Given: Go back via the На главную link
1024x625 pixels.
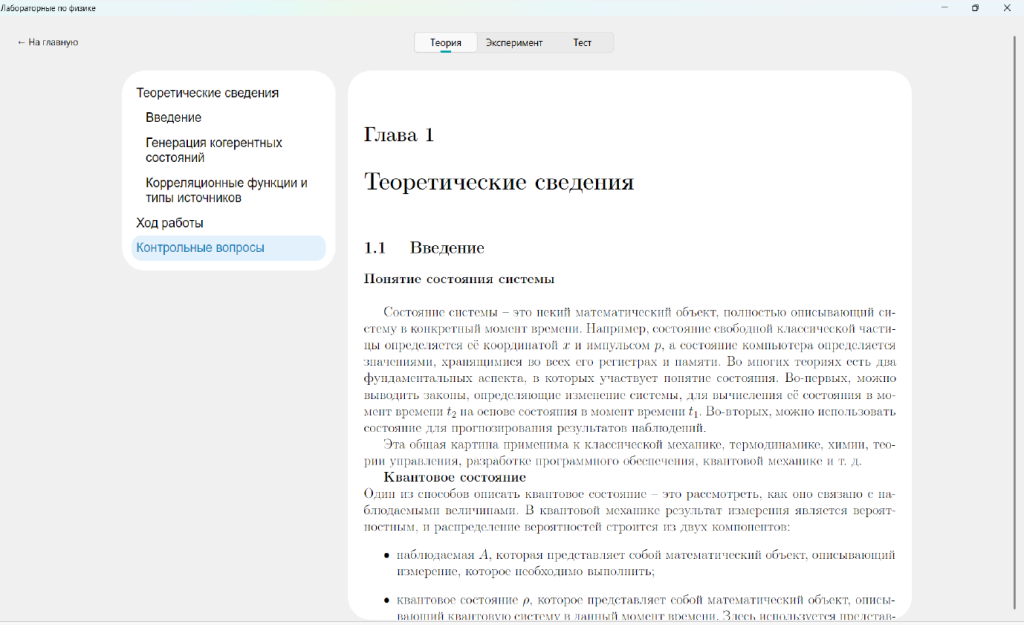Looking at the screenshot, I should click(x=48, y=43).
